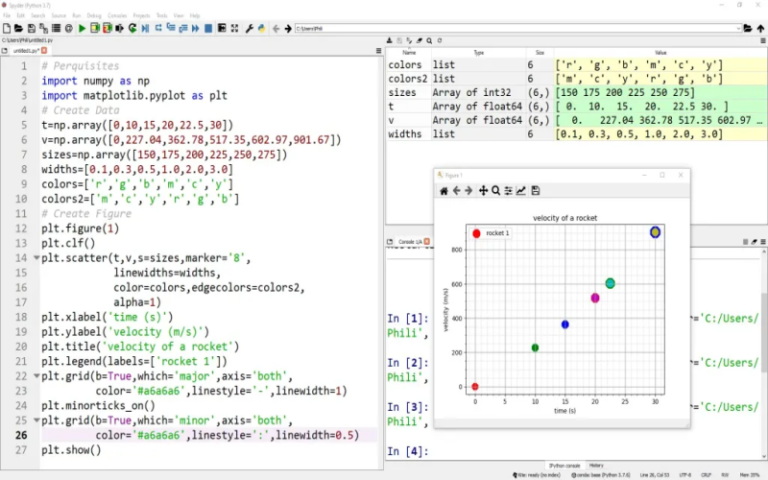Image resolution: width=768 pixels, height=480 pixels.
Task: Click the New file icon in toolbar
Action: click(7, 28)
